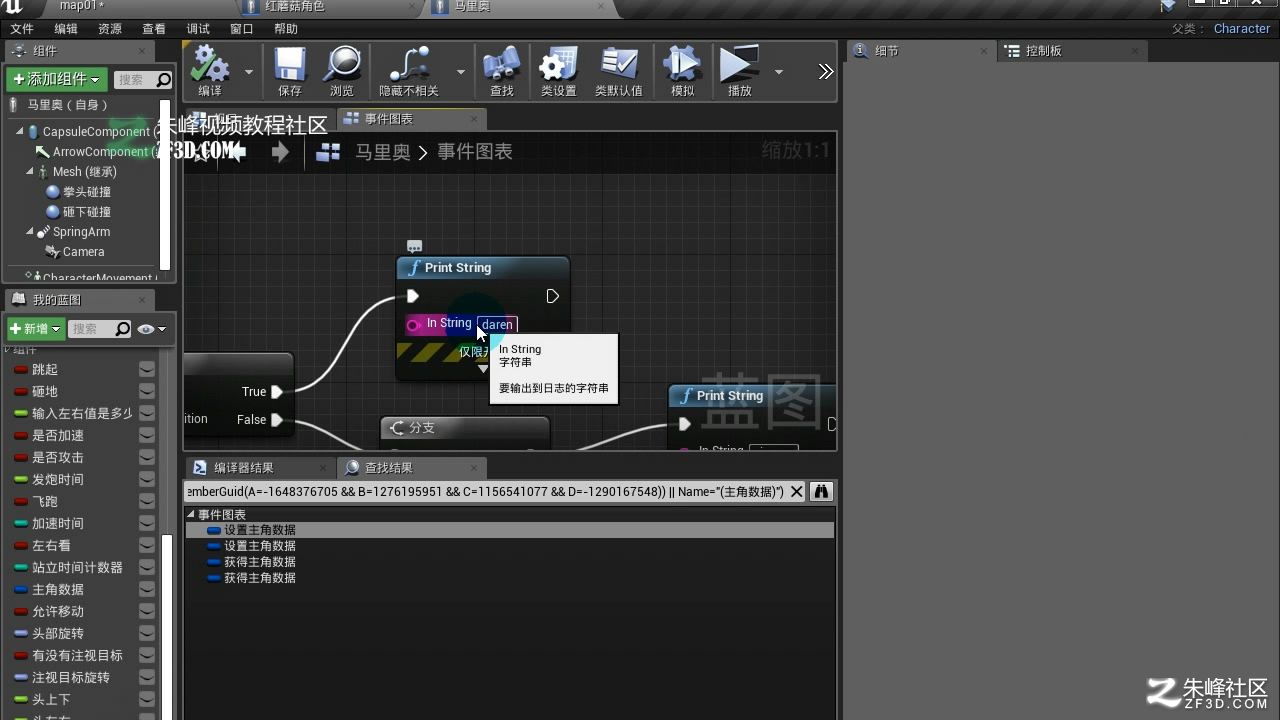This screenshot has width=1280, height=720.
Task: Collapse 事件图表 group in find results
Action: click(x=191, y=515)
